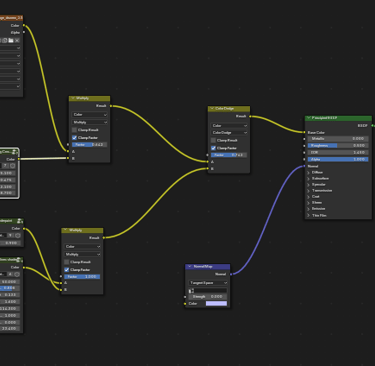
Task: Collapse the Color Dodge node with its header arrow
Action: coord(212,109)
